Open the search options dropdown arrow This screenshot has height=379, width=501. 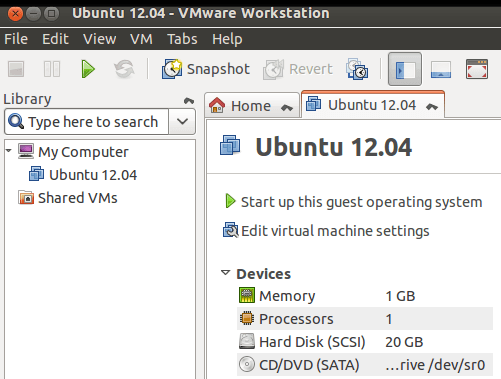182,121
